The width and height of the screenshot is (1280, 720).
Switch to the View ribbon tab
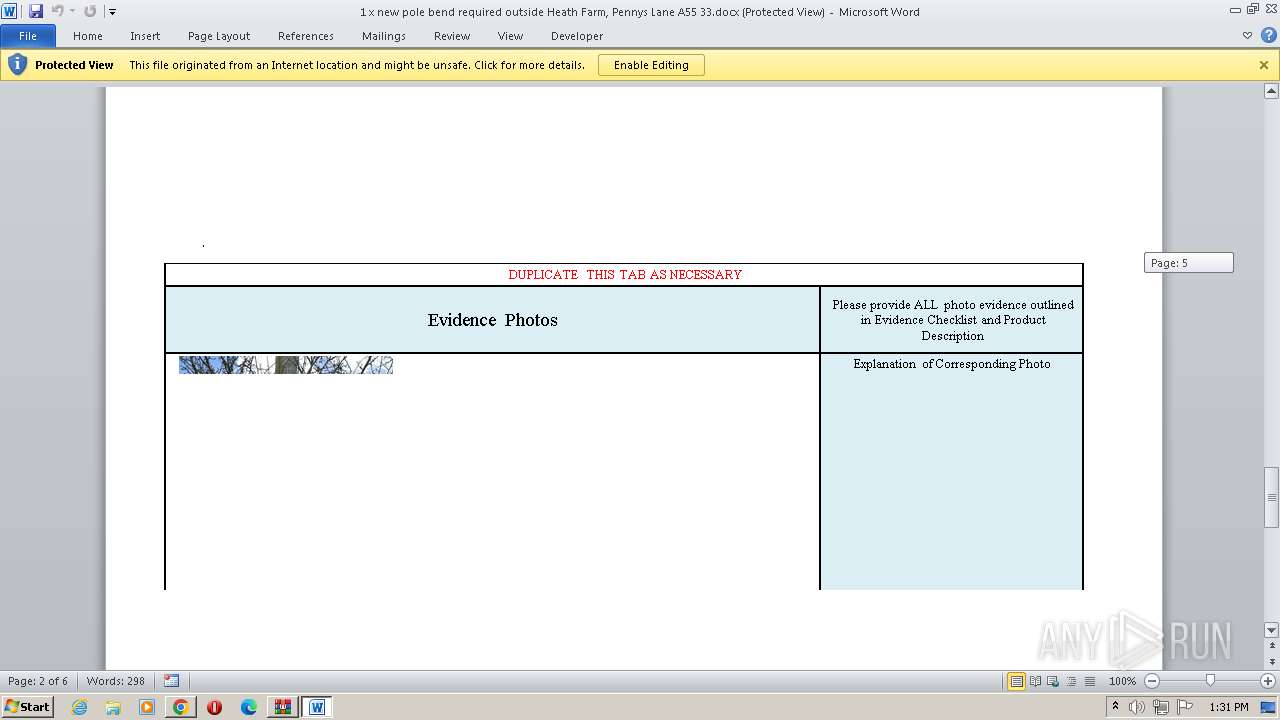coord(511,36)
